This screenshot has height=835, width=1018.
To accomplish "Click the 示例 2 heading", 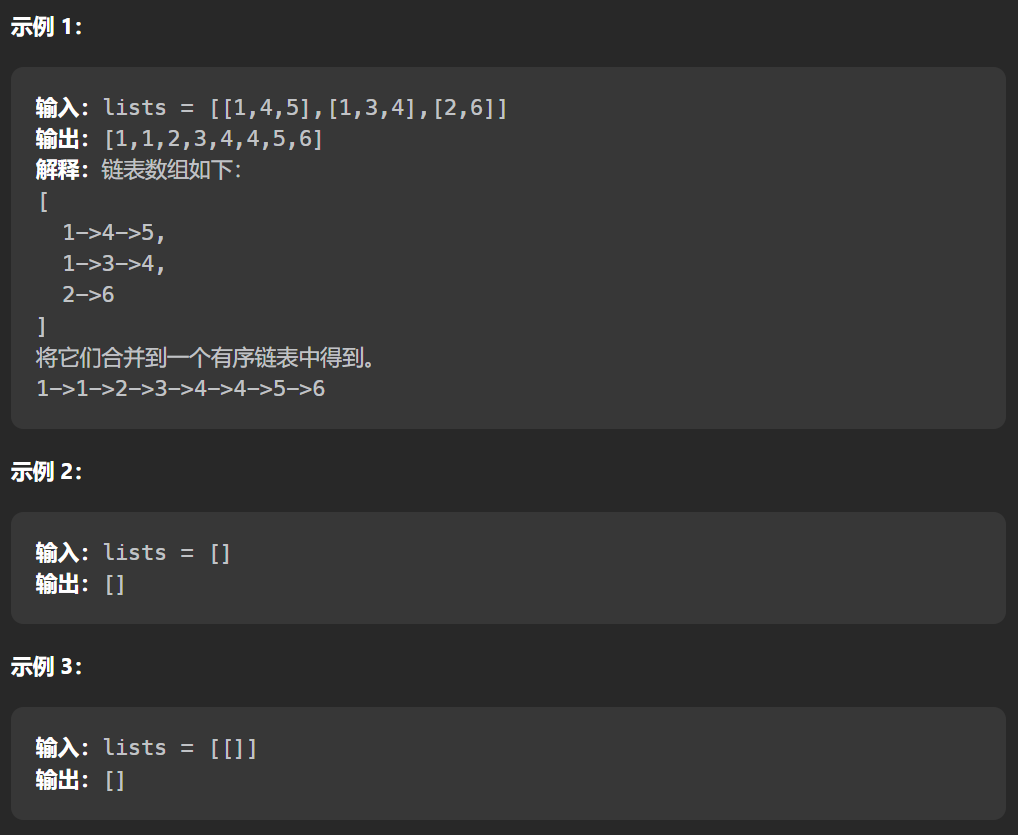I will point(46,472).
